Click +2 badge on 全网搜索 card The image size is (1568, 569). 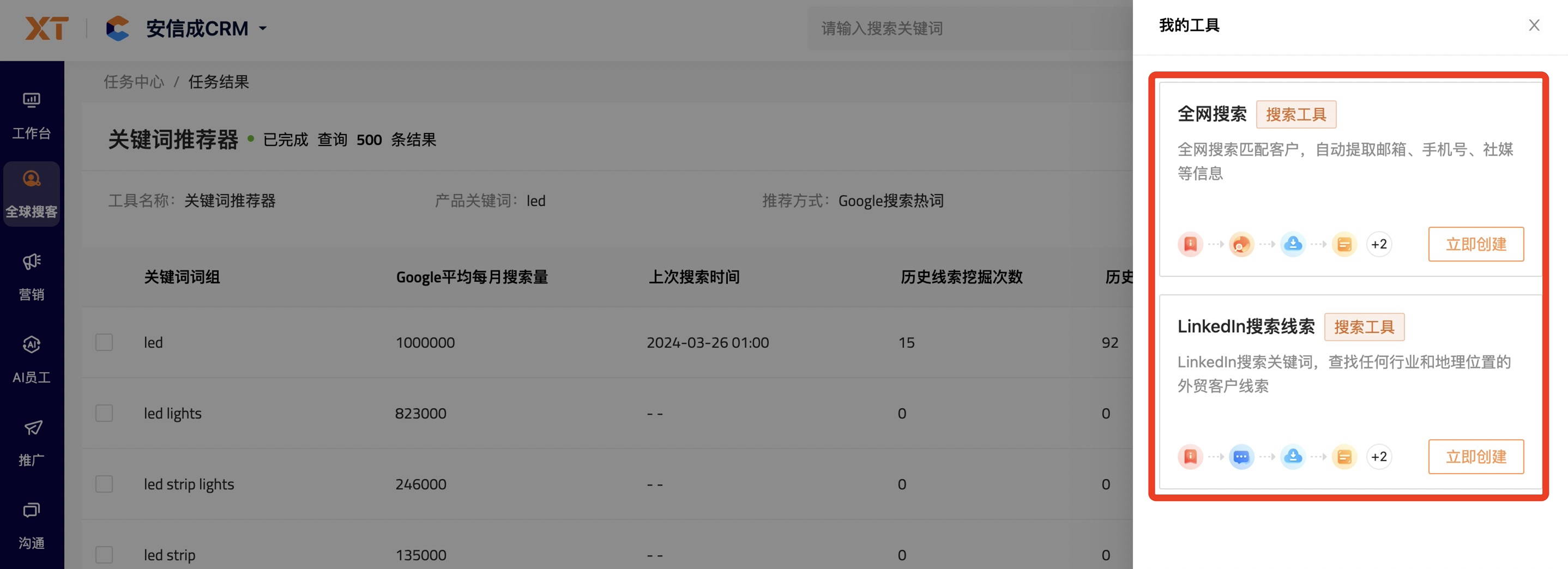pyautogui.click(x=1379, y=244)
